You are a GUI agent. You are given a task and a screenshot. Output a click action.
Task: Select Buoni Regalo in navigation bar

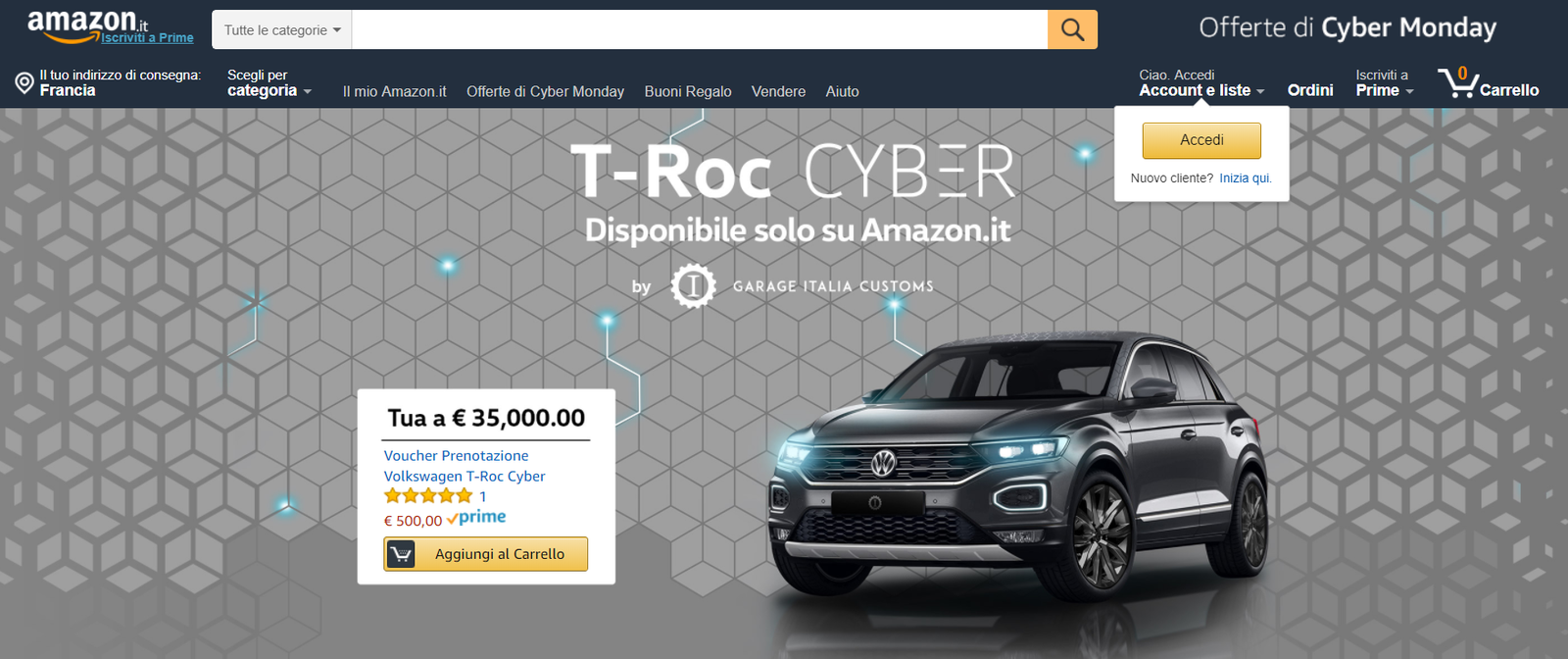pos(688,91)
